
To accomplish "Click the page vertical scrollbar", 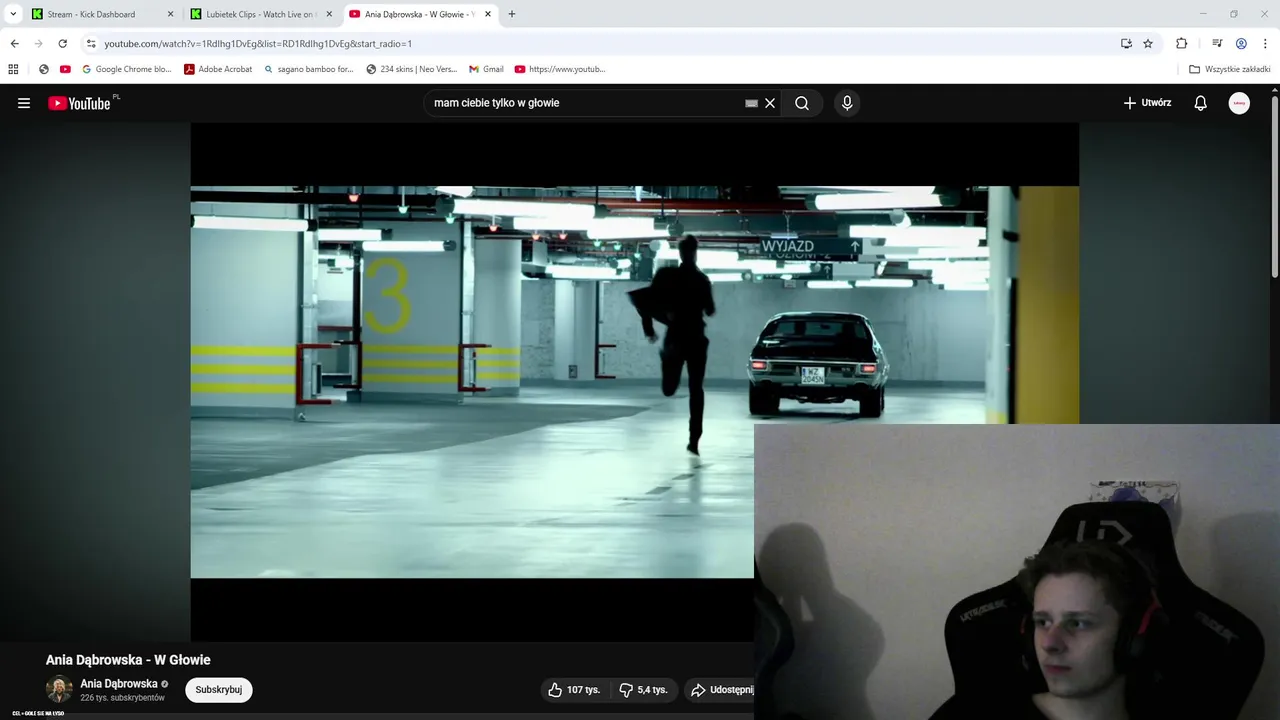I will [1274, 185].
